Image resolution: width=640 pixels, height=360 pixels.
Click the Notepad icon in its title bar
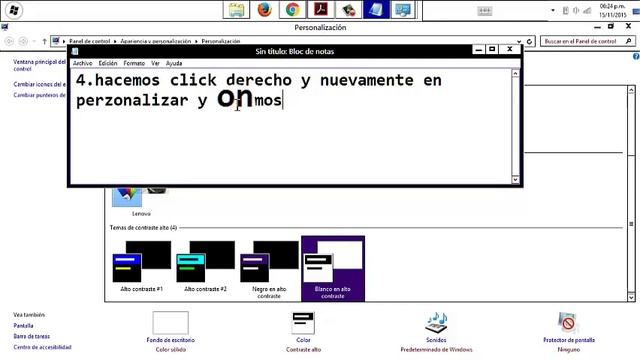click(75, 51)
